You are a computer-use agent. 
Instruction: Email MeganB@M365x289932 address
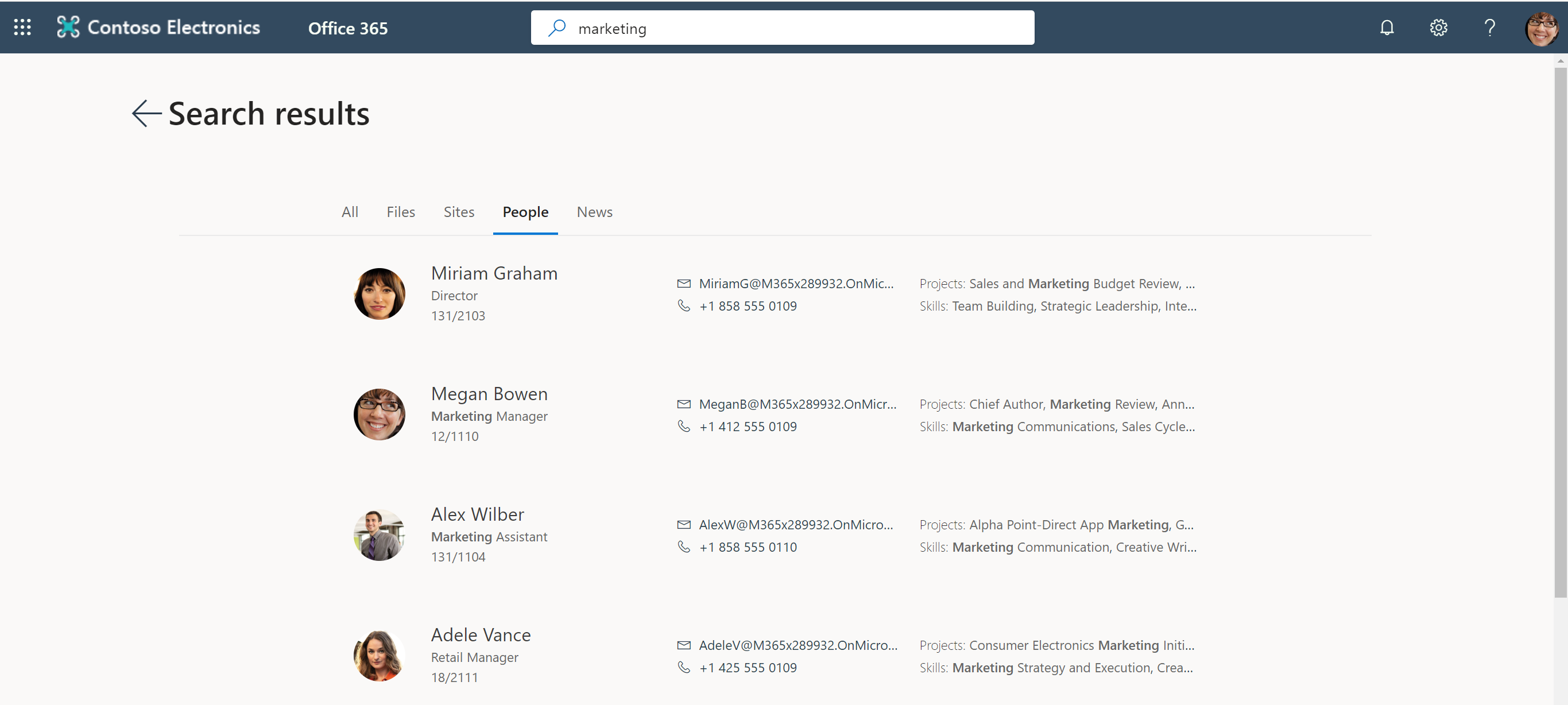pos(797,404)
